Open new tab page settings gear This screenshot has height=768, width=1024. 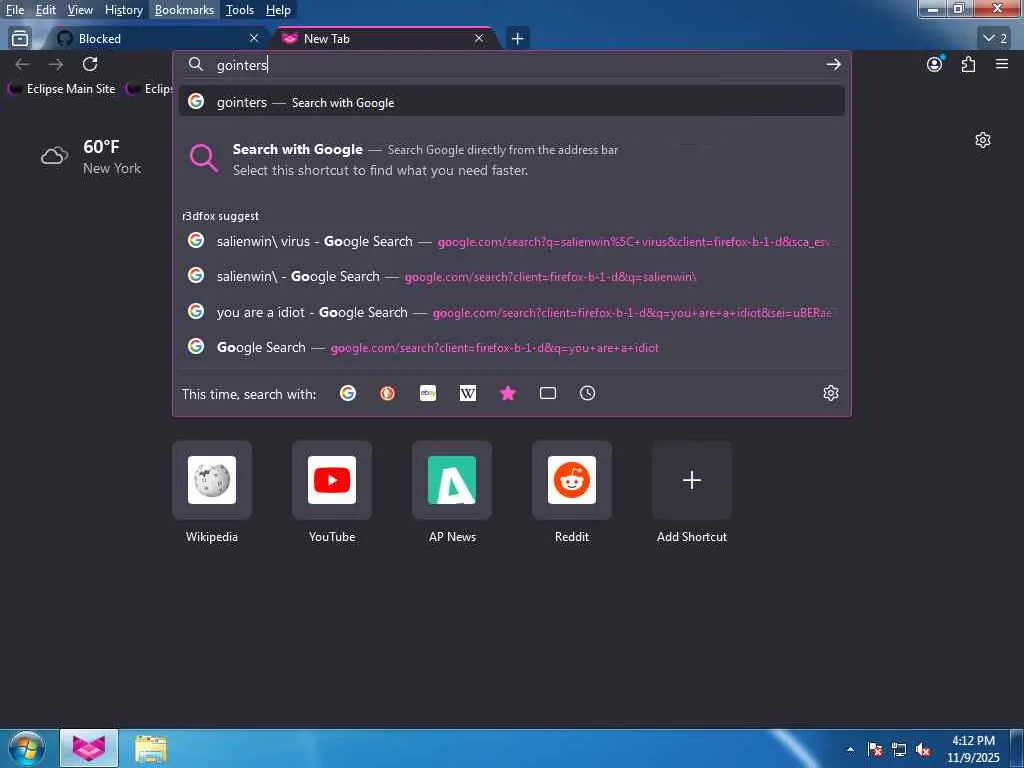[983, 140]
